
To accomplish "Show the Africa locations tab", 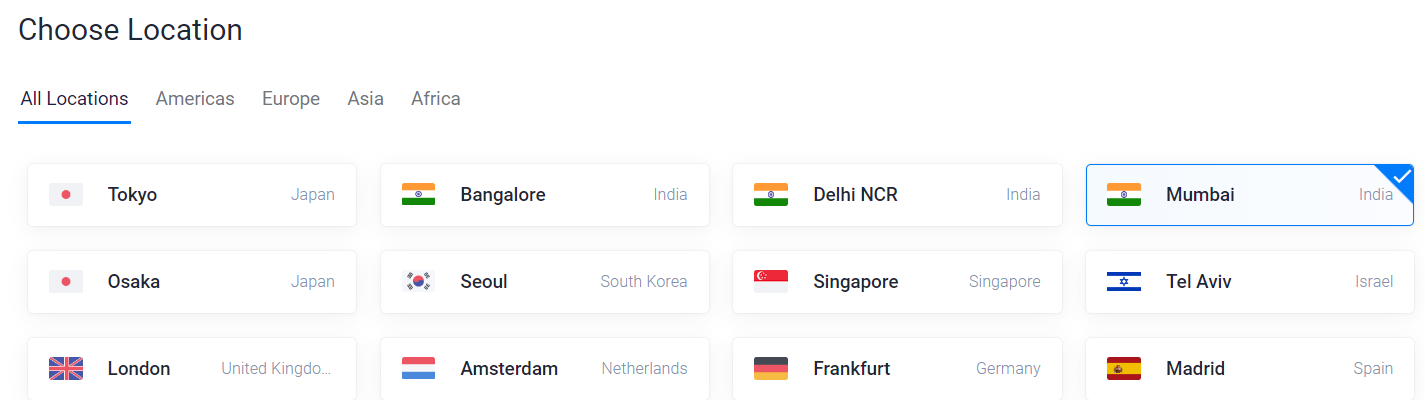I will [436, 99].
